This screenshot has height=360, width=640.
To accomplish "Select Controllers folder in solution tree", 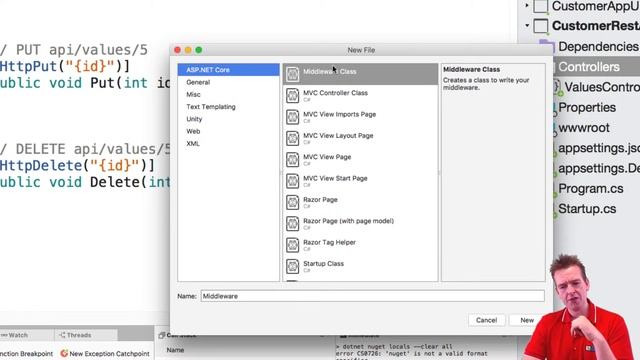I will coord(589,67).
